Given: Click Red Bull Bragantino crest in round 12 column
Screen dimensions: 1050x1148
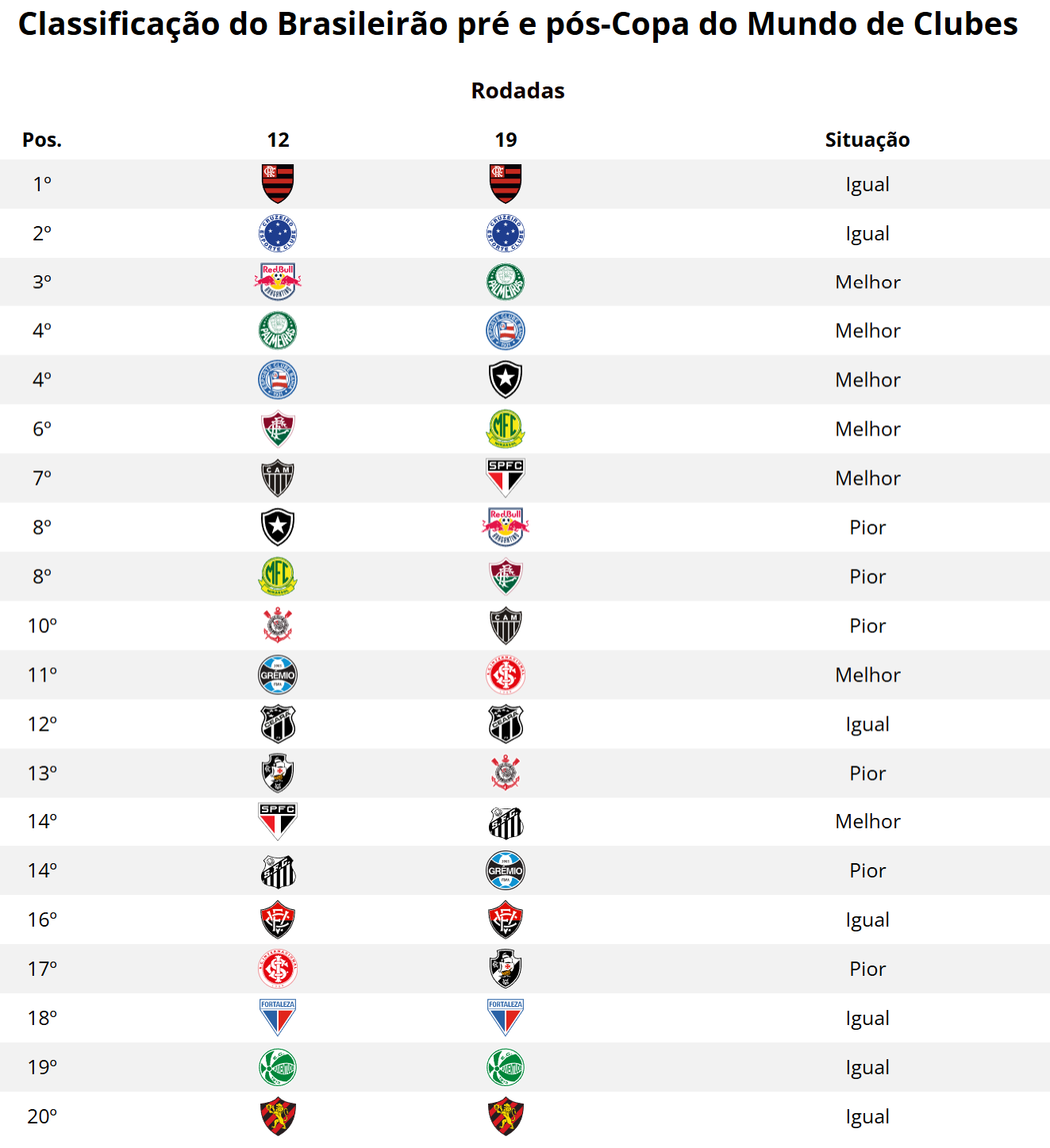Looking at the screenshot, I should (x=278, y=282).
